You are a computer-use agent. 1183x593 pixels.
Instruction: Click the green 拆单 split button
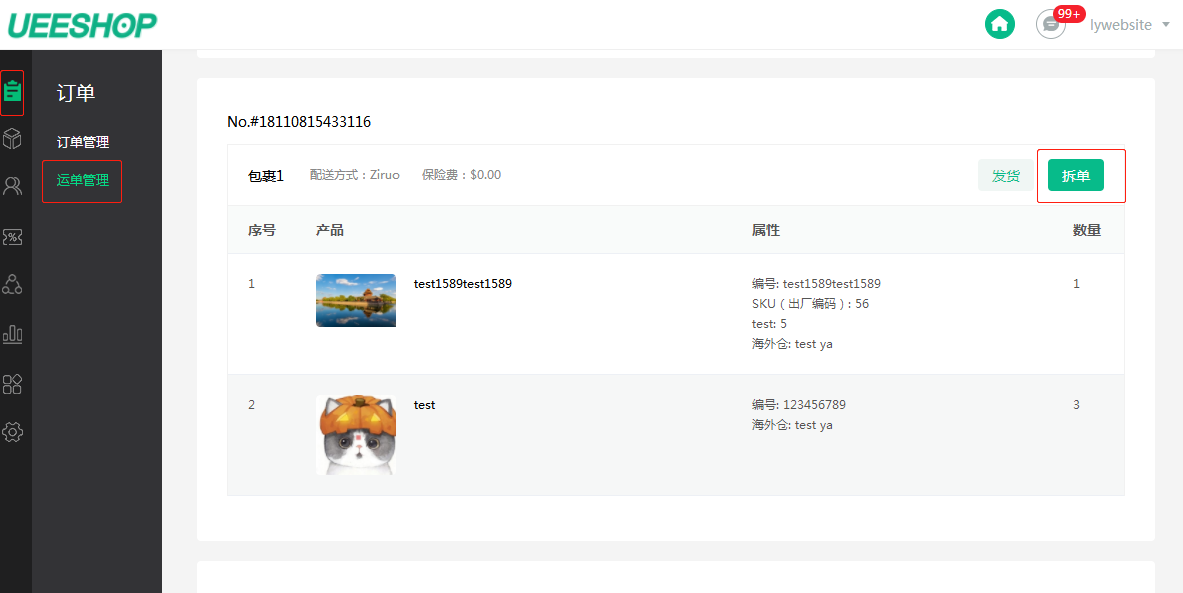coord(1076,176)
